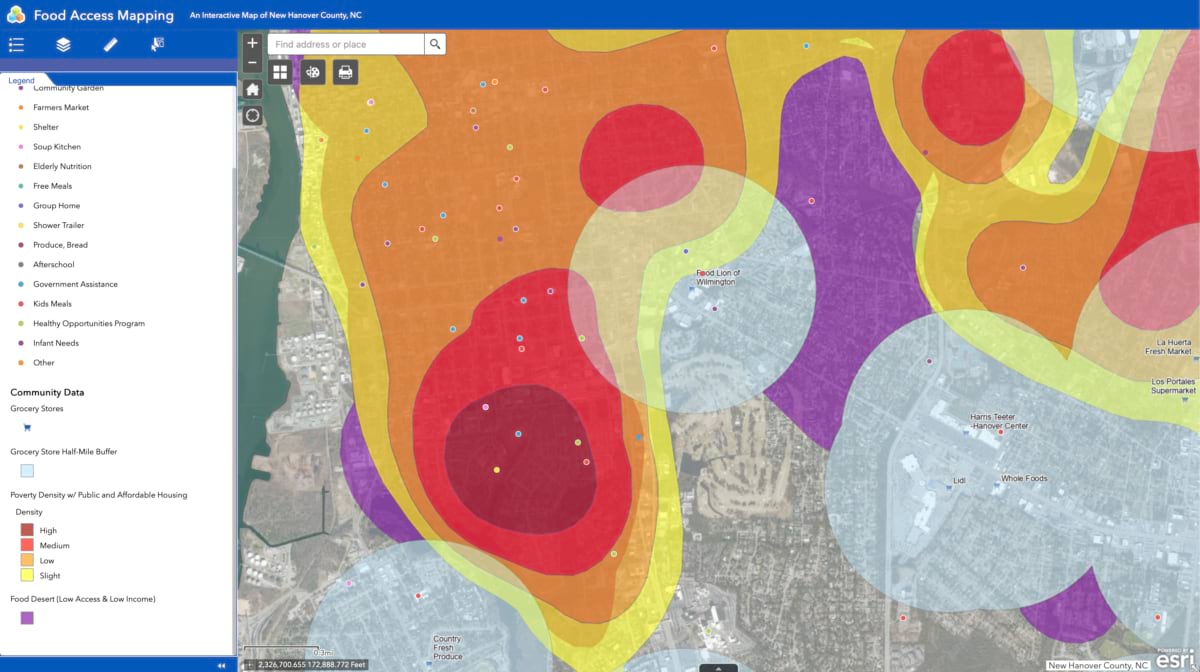This screenshot has width=1200, height=672.
Task: Click the Food Access Mapping logo
Action: [17, 14]
